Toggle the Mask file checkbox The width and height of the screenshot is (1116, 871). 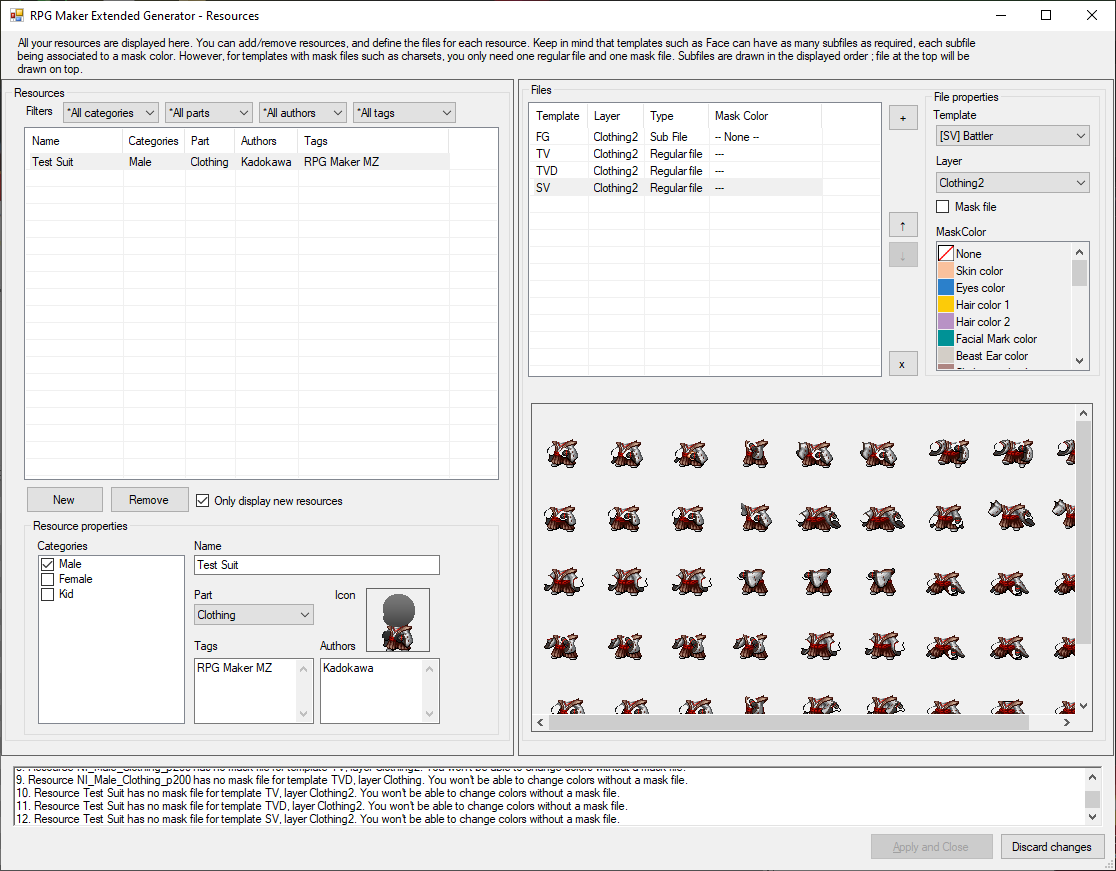pyautogui.click(x=942, y=206)
